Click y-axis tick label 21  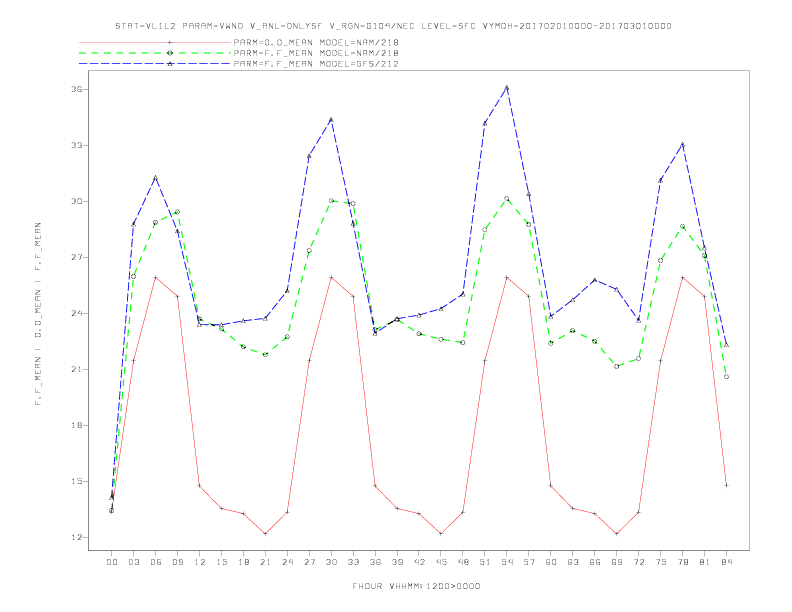tap(76, 370)
